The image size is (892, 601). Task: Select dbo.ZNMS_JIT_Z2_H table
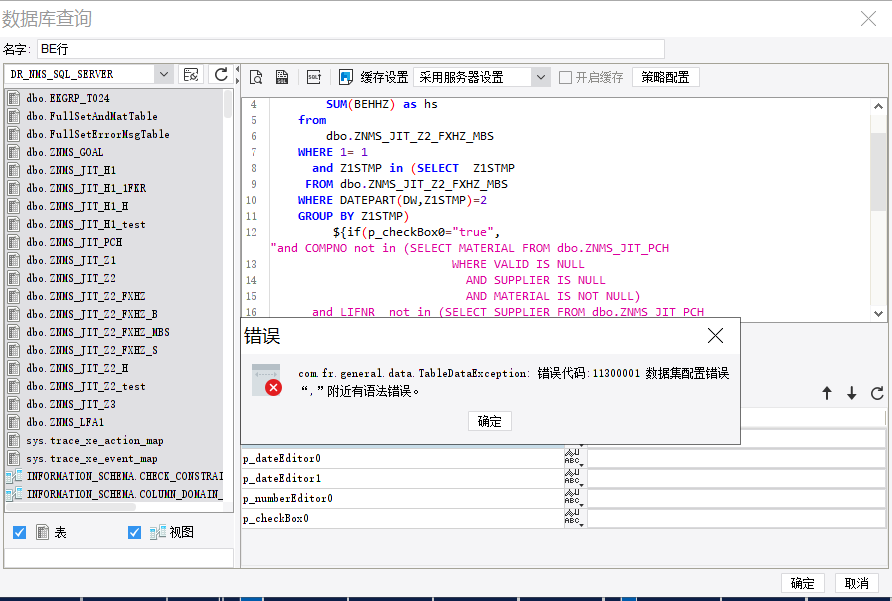tap(77, 368)
